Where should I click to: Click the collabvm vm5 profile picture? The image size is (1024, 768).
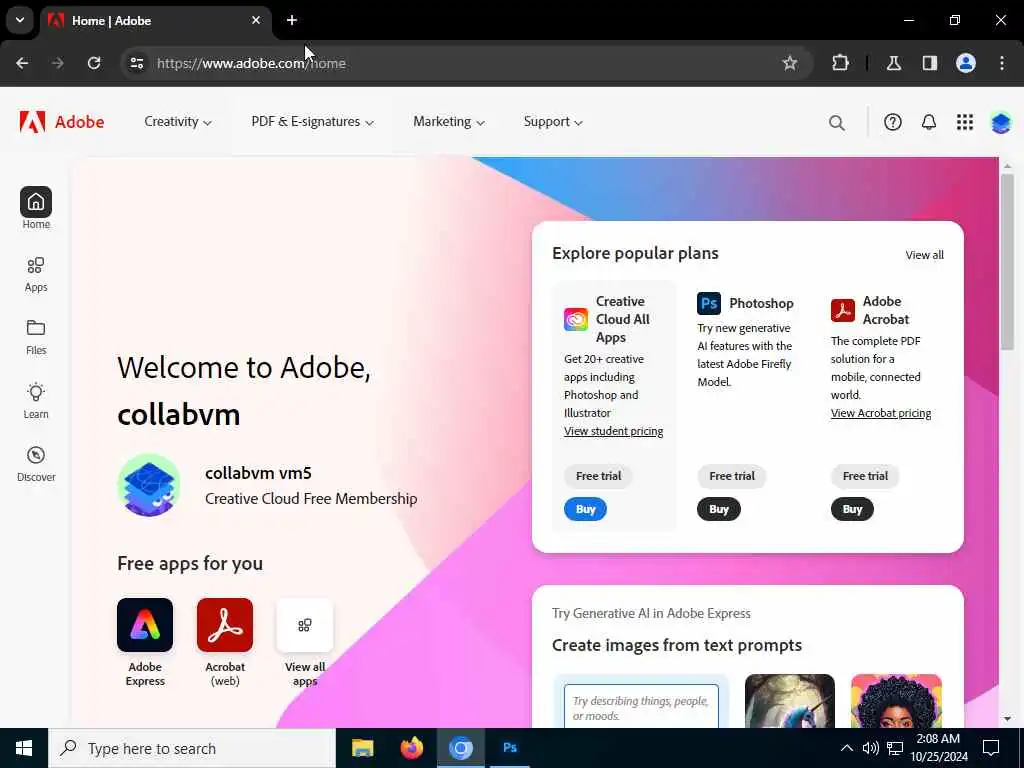click(149, 485)
